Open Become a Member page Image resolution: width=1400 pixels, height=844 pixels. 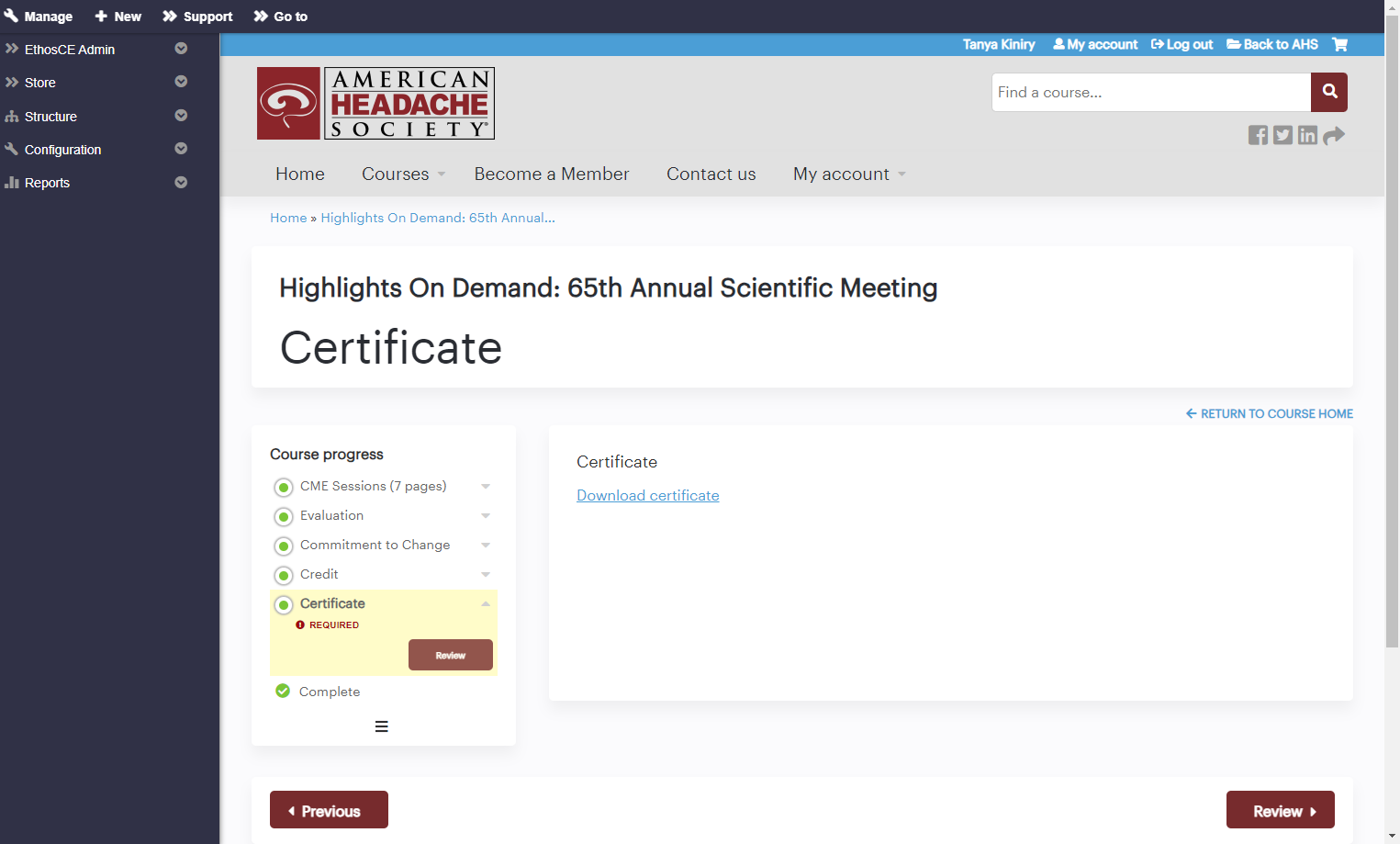tap(552, 174)
